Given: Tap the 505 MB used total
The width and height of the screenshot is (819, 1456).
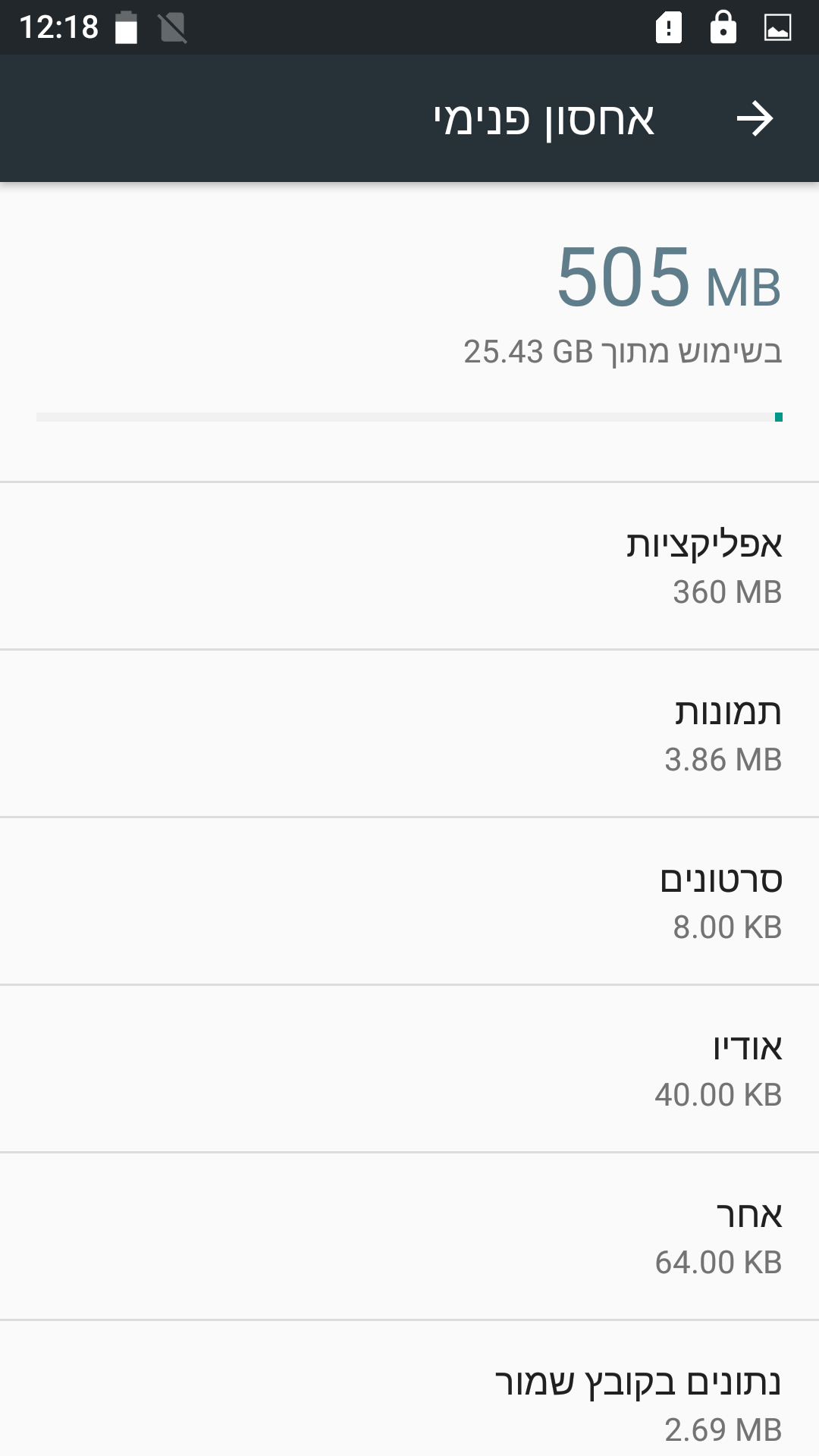Looking at the screenshot, I should pyautogui.click(x=669, y=278).
